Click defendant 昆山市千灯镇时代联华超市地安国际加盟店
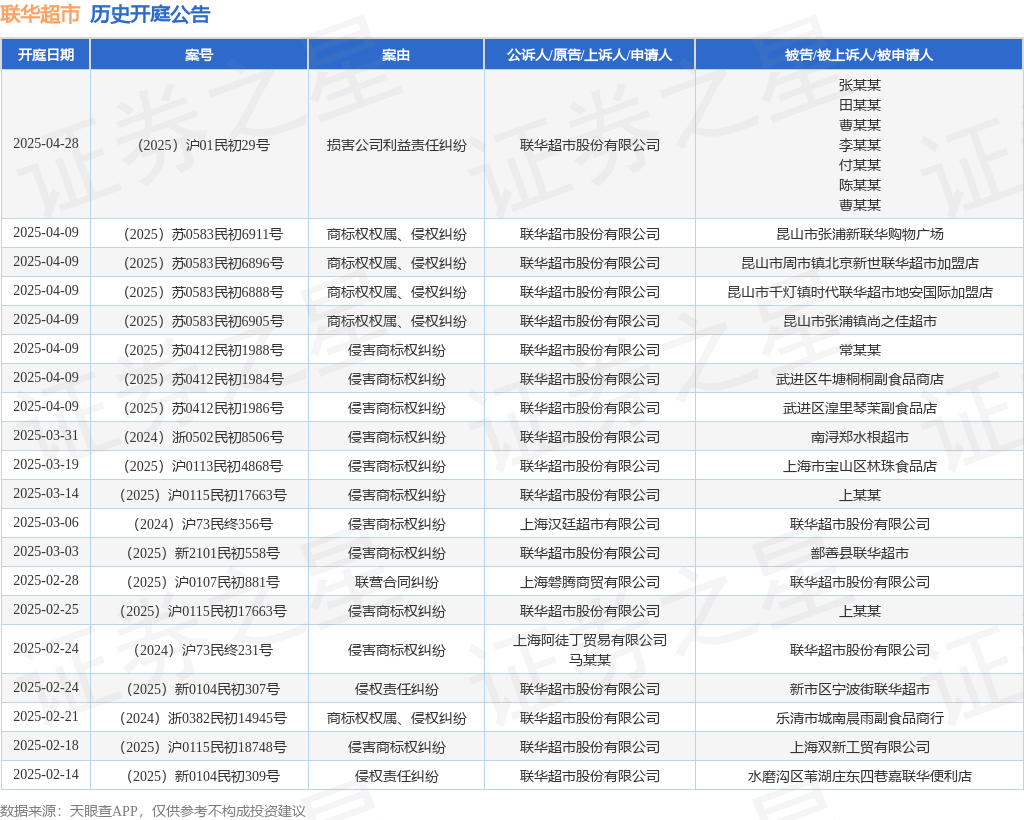 (x=859, y=292)
